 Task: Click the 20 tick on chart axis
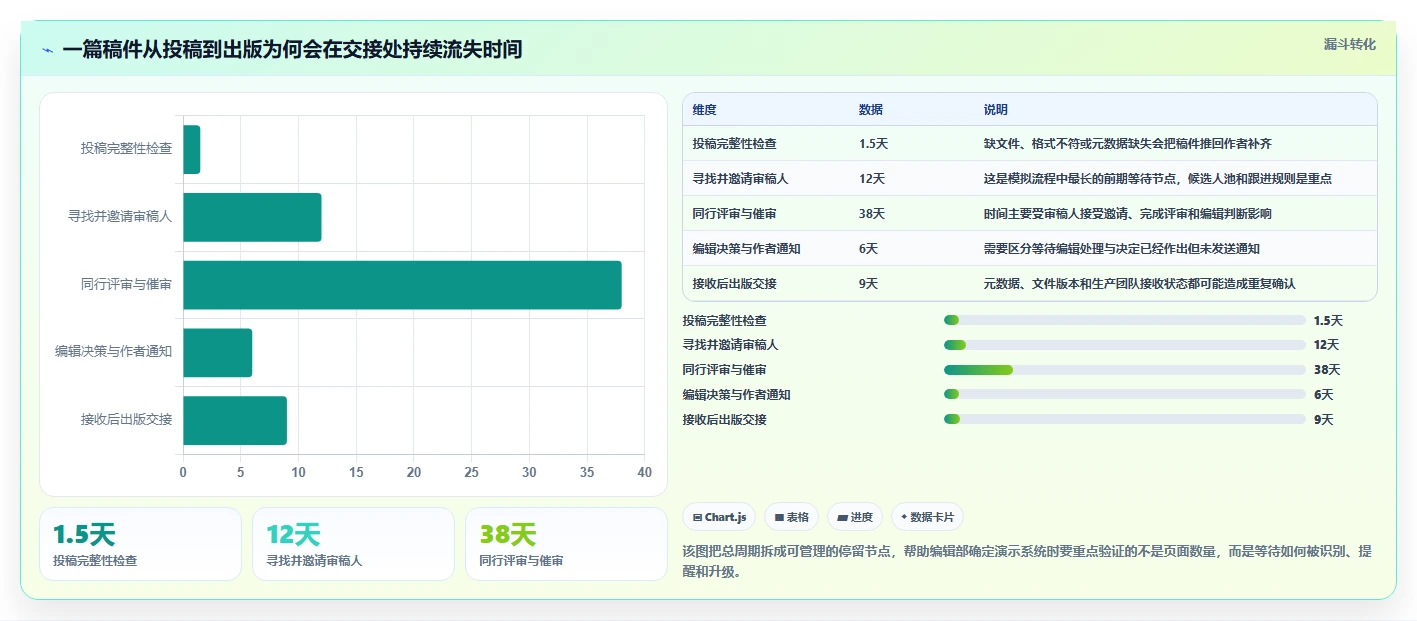(x=413, y=472)
